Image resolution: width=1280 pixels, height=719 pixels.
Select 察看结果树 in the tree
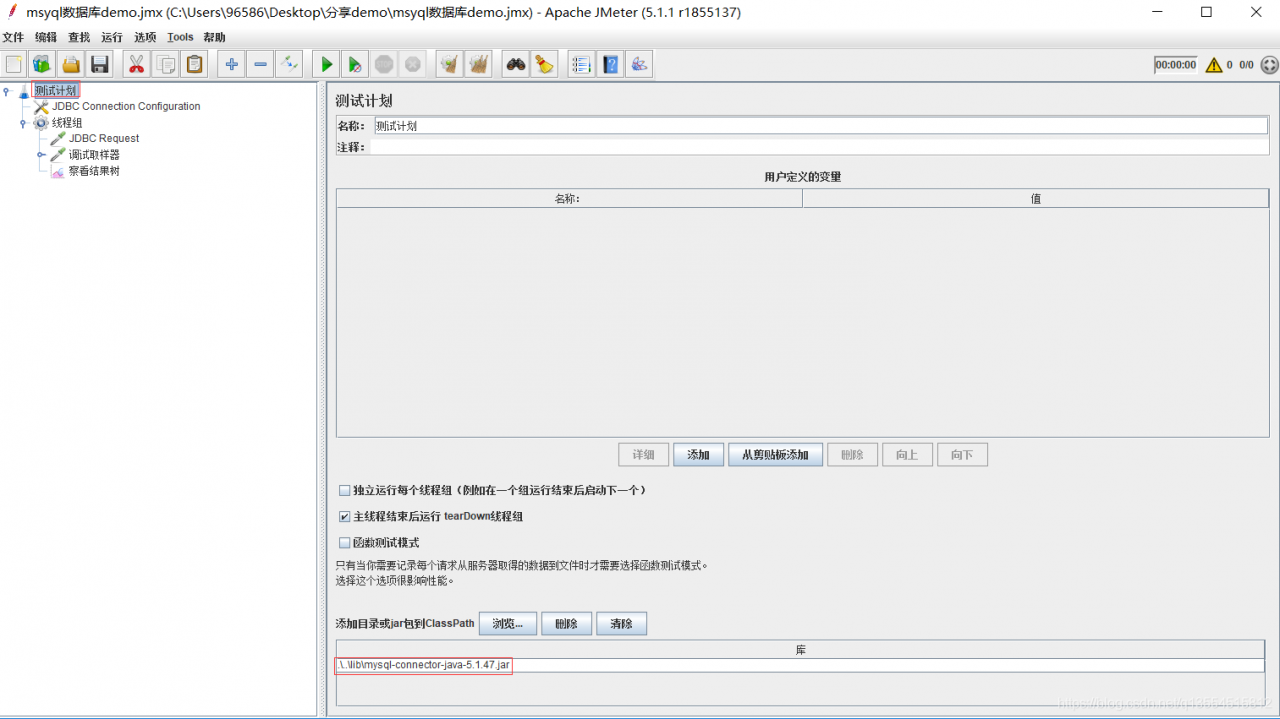94,171
